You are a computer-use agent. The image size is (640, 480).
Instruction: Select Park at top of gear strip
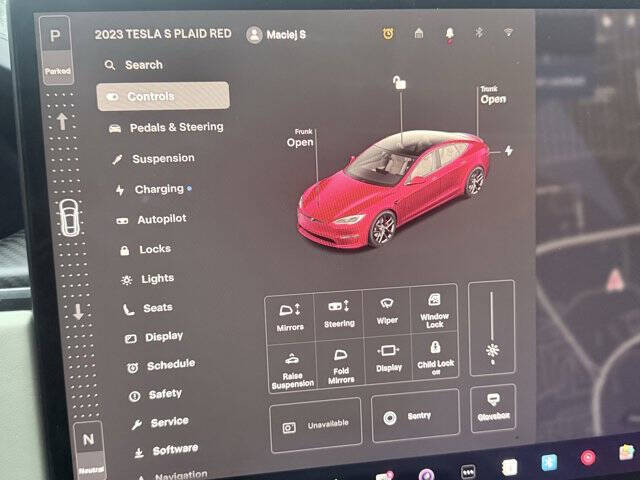click(x=56, y=49)
